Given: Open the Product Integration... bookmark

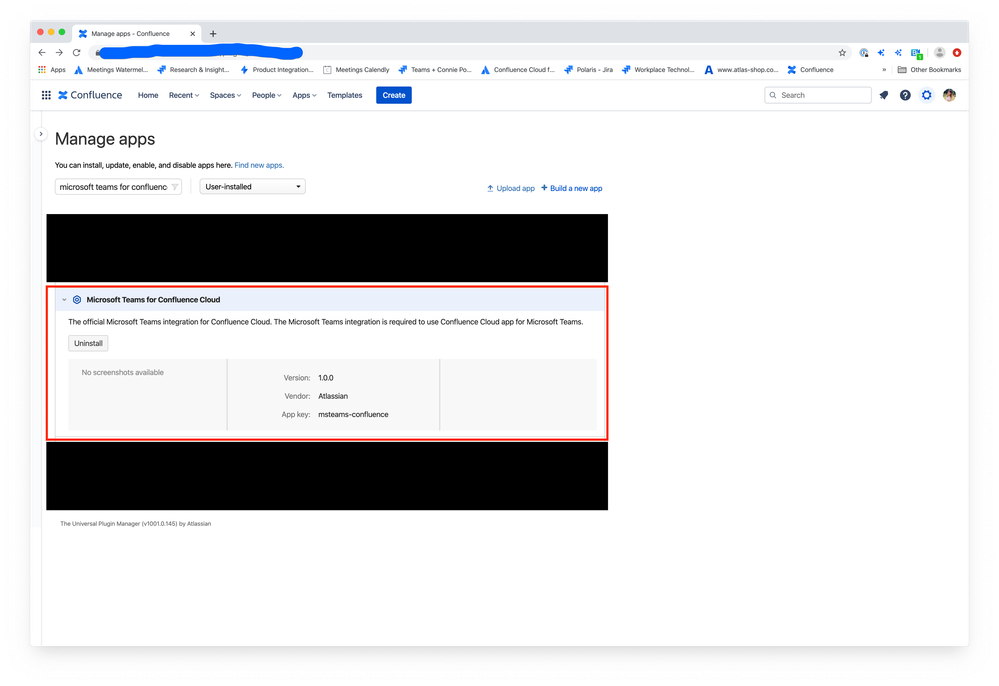Looking at the screenshot, I should [277, 70].
